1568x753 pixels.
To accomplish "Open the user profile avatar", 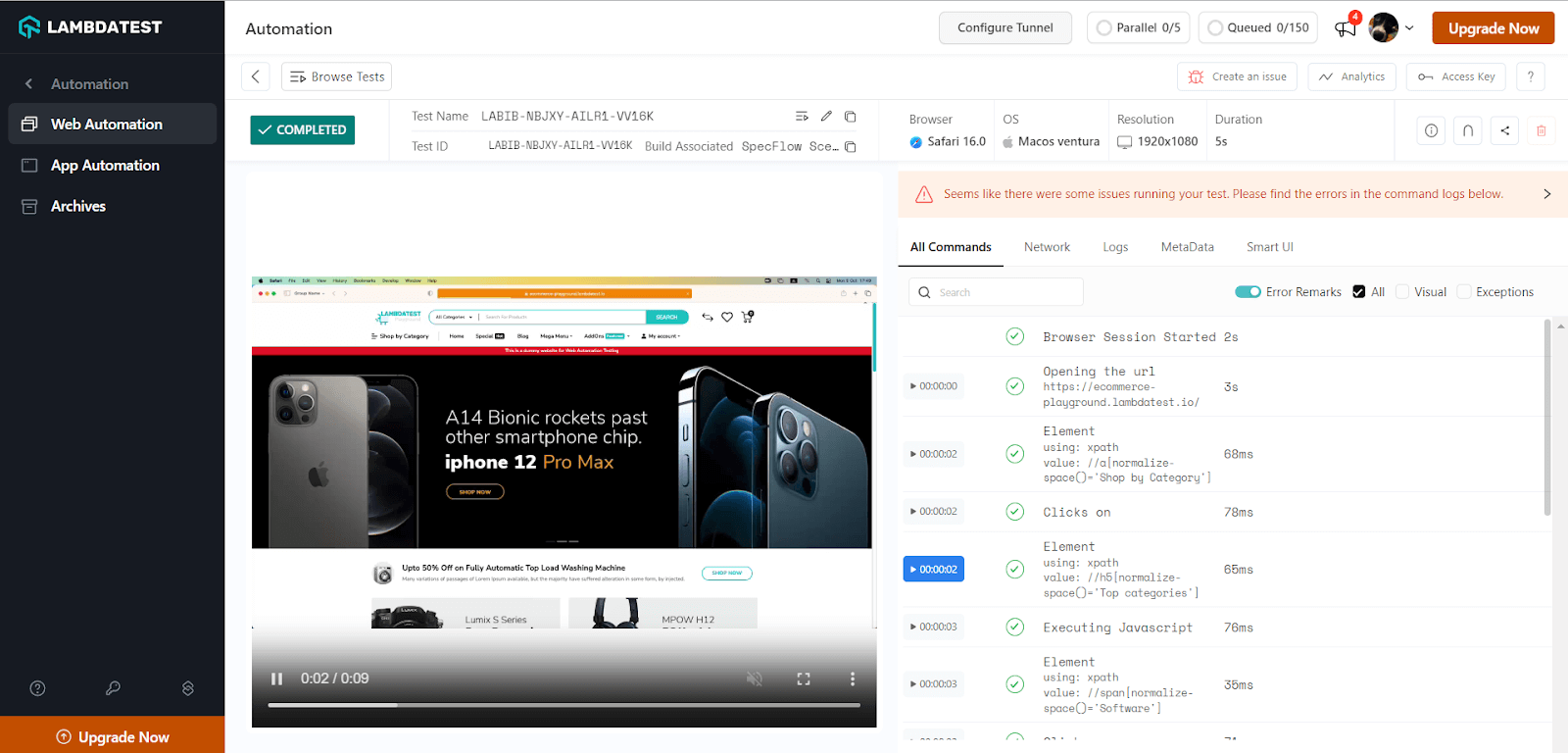I will 1384,27.
